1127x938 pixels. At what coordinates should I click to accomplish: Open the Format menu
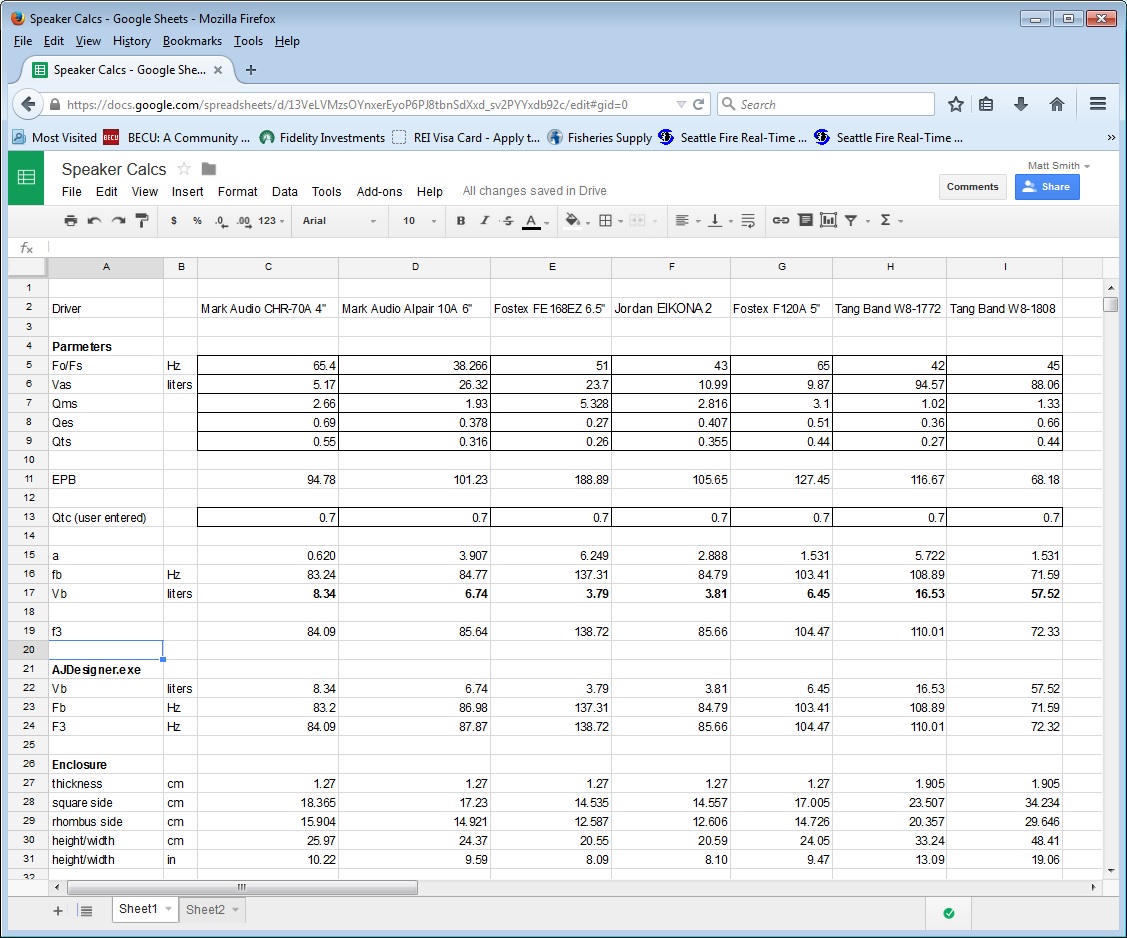click(x=237, y=191)
